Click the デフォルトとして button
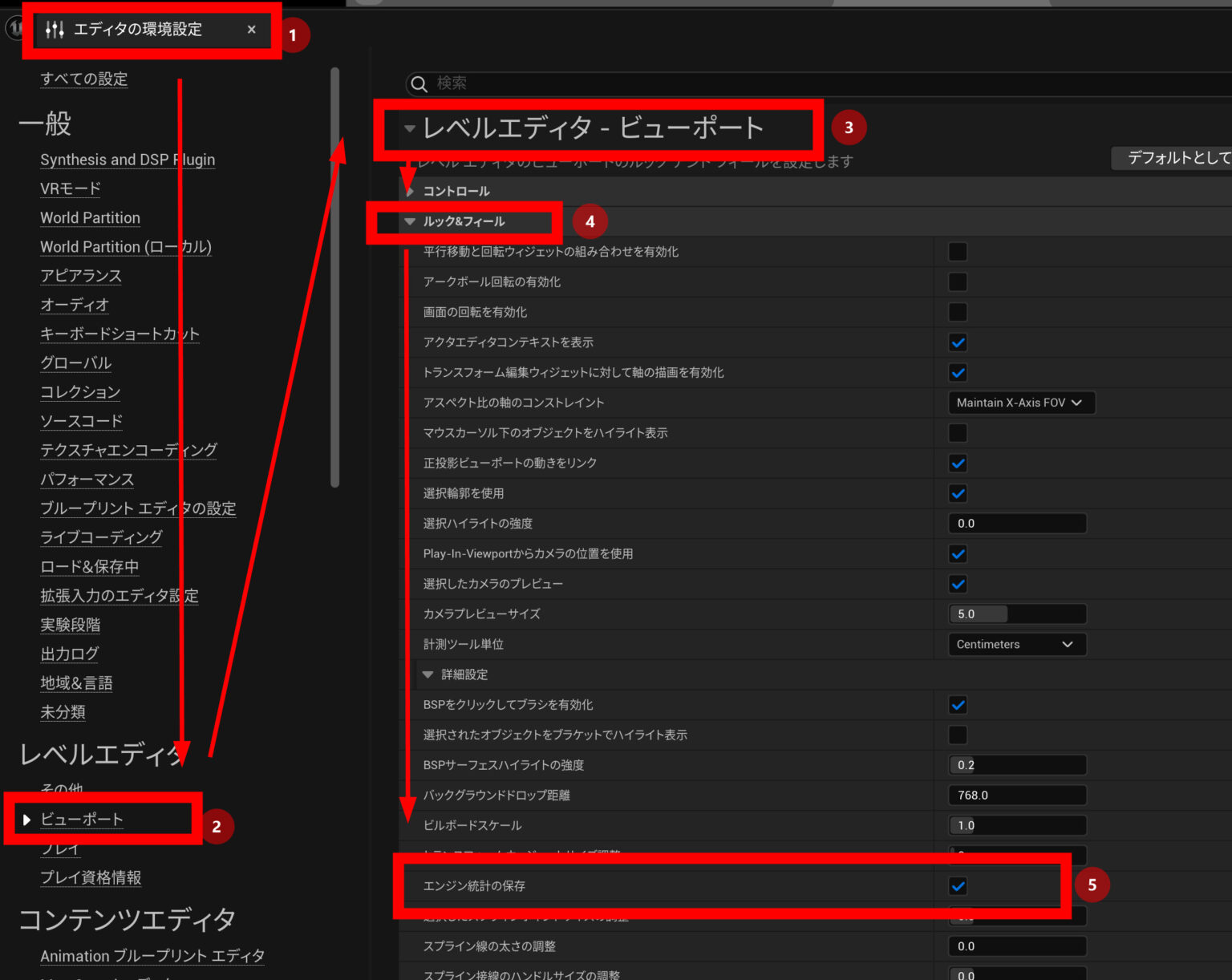Screen dimensions: 1232x980 coord(1179,158)
